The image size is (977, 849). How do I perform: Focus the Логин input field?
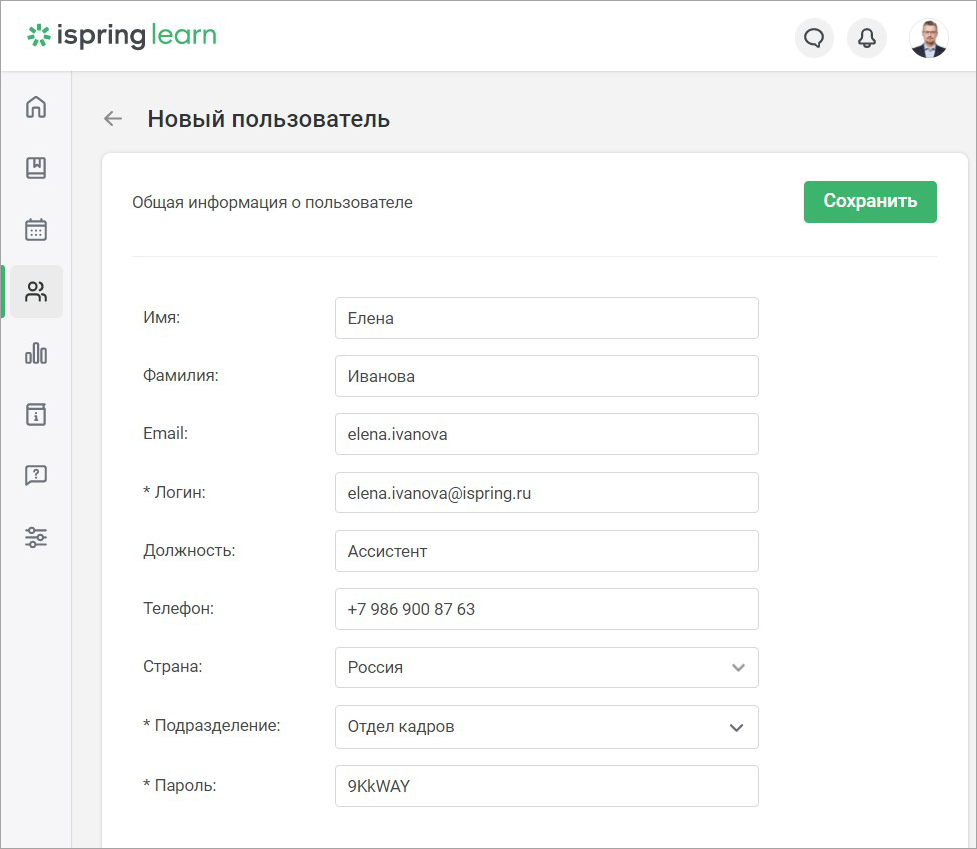tap(546, 493)
